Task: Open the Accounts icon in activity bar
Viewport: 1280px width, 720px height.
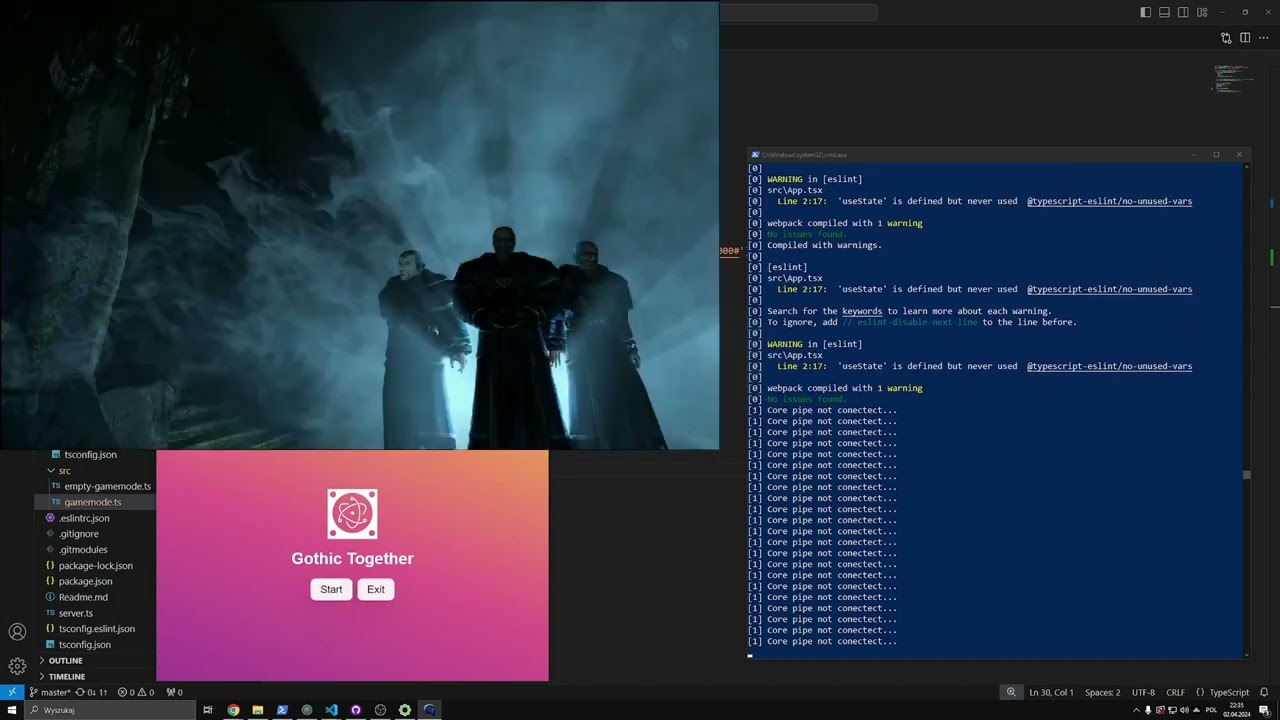Action: click(17, 632)
